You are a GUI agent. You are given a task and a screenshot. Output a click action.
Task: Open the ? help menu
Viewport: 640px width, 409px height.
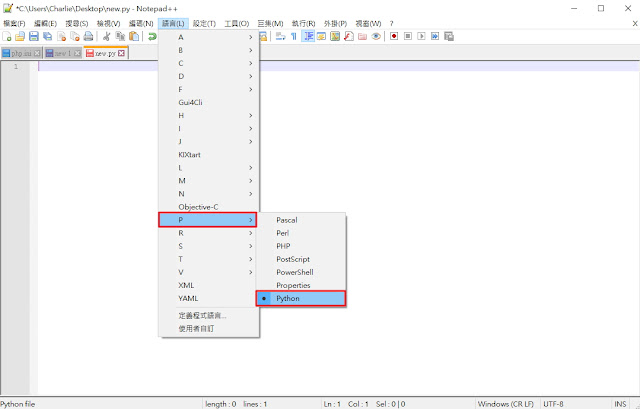point(391,24)
